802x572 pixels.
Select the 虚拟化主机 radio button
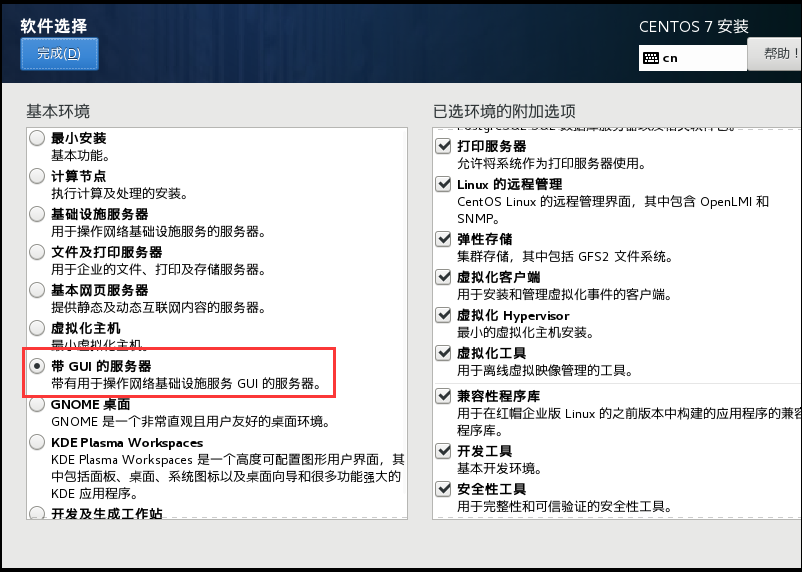click(37, 328)
